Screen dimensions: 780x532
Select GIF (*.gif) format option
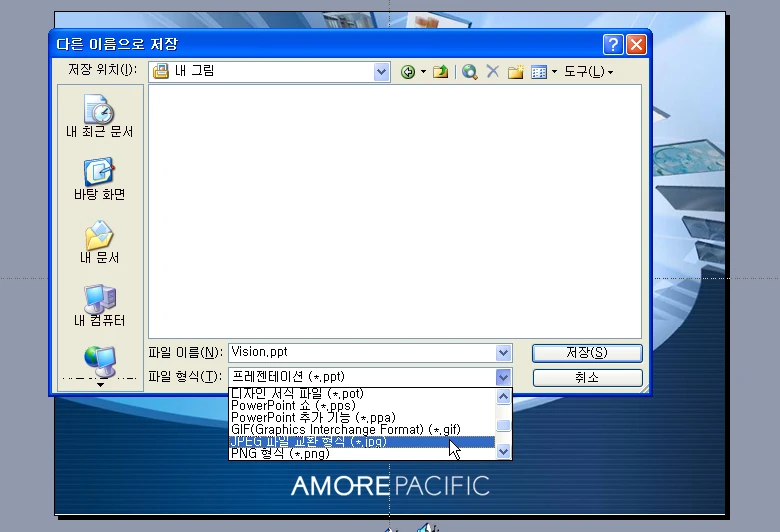362,429
